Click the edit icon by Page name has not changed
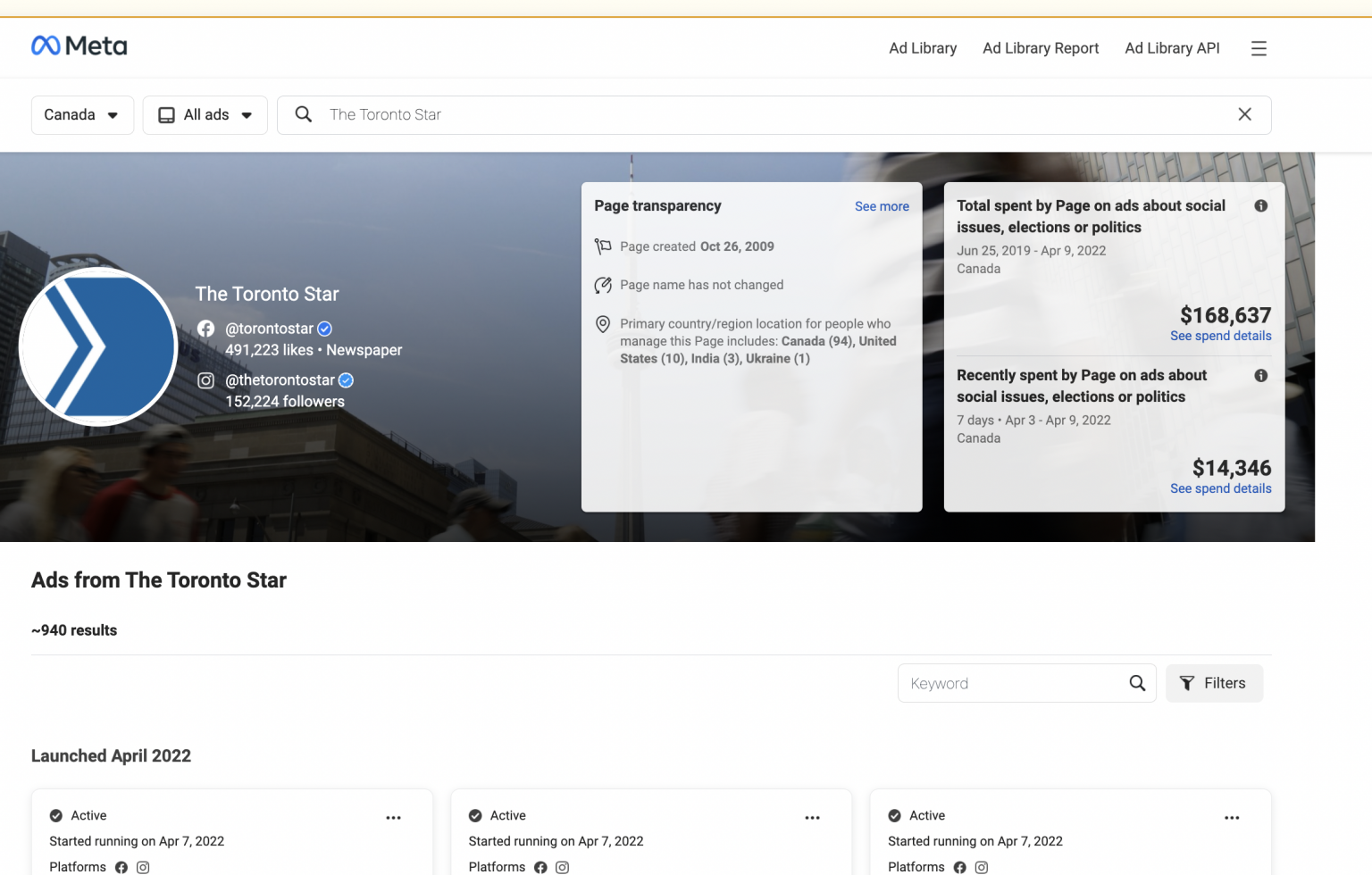Image resolution: width=1372 pixels, height=875 pixels. pos(603,285)
